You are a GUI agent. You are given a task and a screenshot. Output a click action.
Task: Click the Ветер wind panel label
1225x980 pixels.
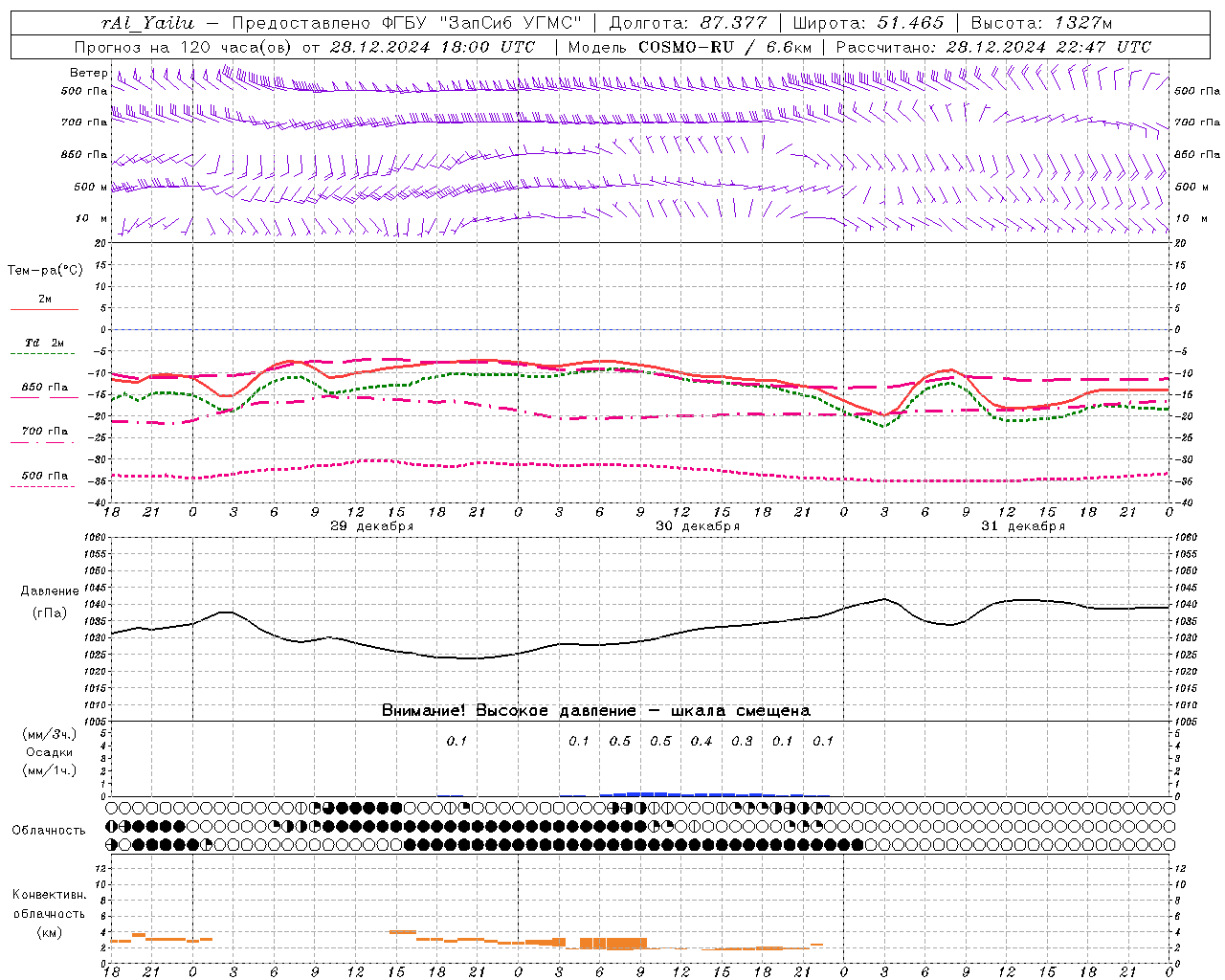(88, 73)
